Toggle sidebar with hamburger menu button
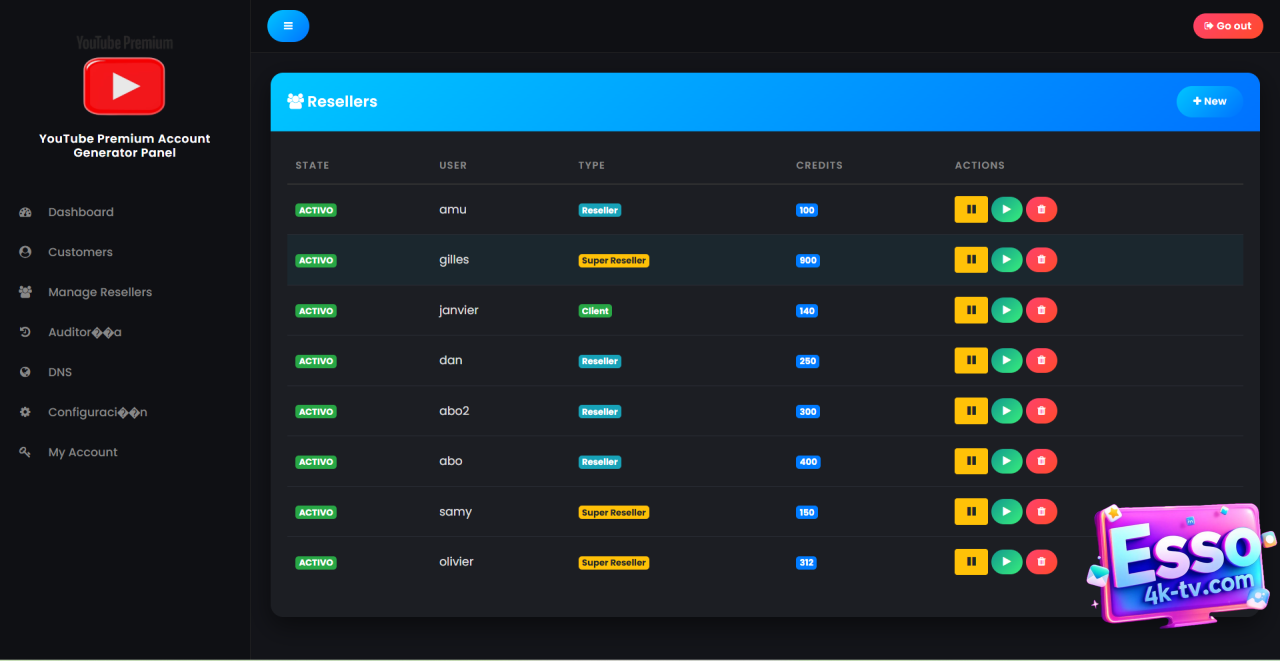1280x661 pixels. click(x=288, y=26)
